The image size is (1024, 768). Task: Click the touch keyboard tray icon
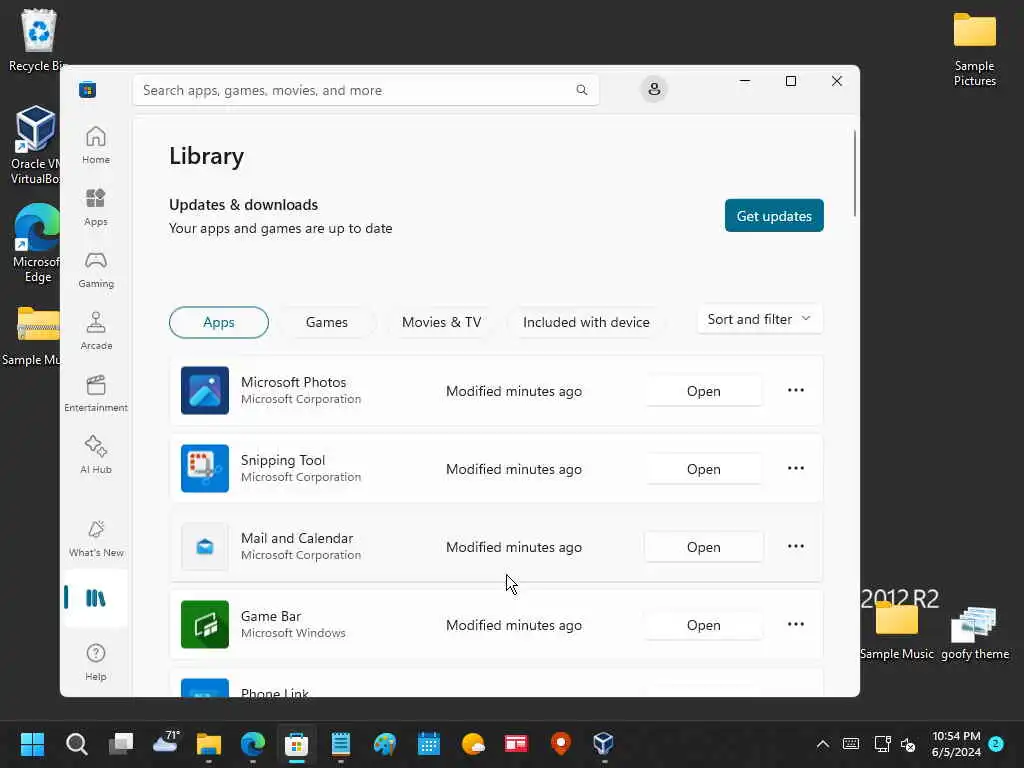pos(851,744)
